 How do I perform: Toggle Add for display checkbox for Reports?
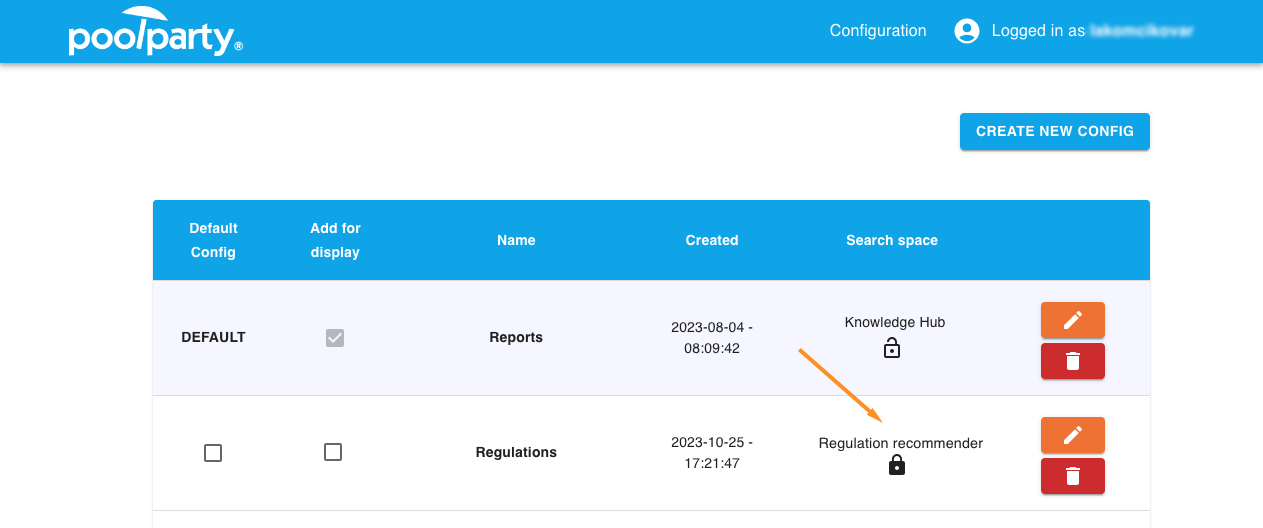coord(335,338)
